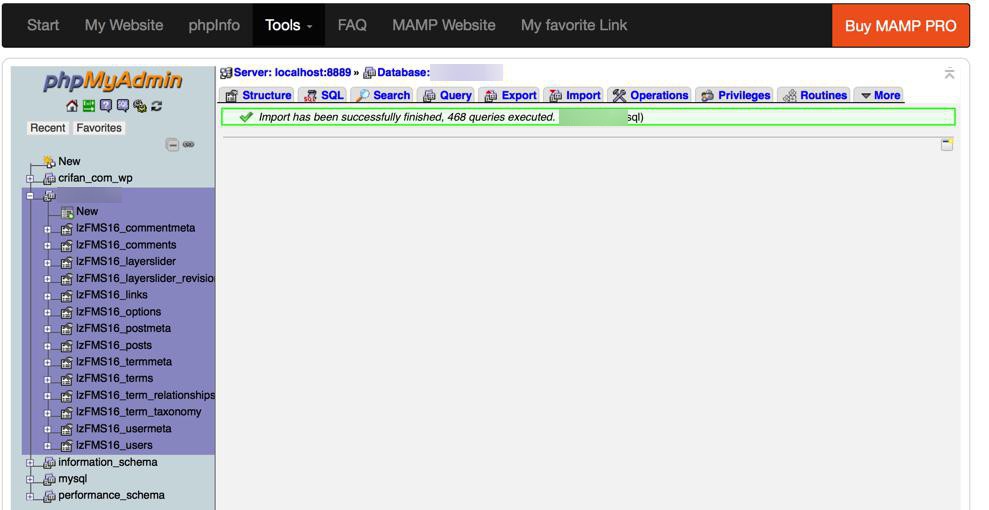The height and width of the screenshot is (510, 989).
Task: Expand the lzFMS16_commentmeta table node
Action: point(47,229)
